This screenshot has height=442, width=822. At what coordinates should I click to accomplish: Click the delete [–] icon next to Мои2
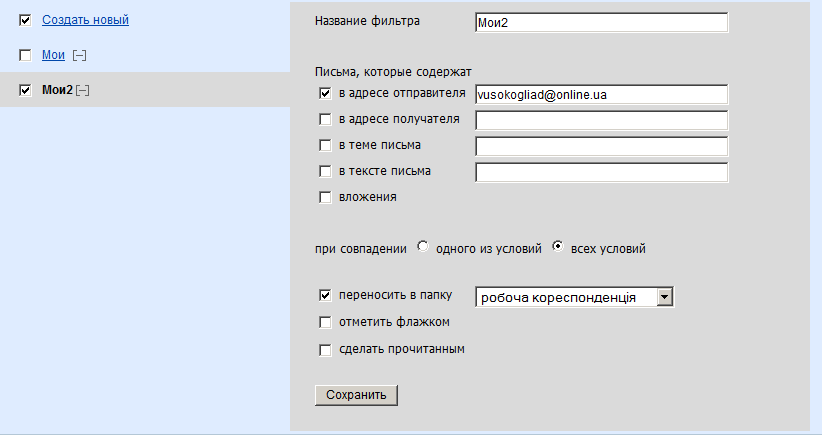[x=82, y=90]
